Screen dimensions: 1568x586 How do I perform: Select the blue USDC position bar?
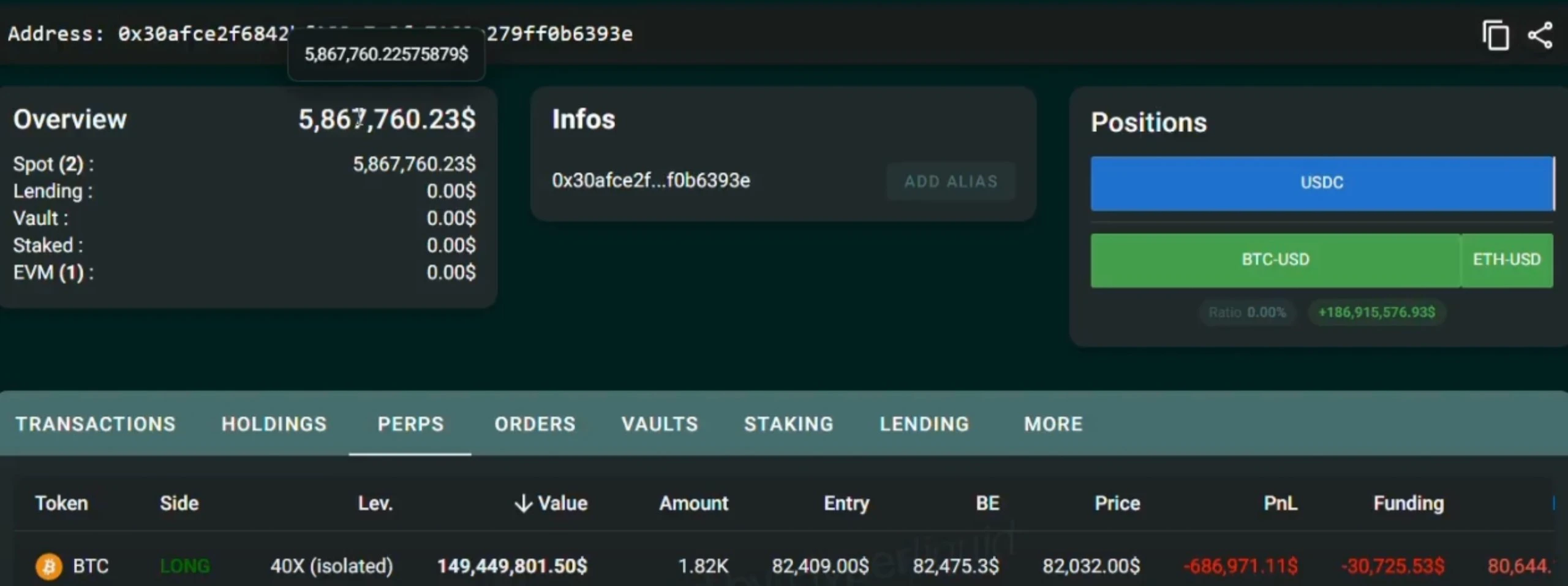(x=1322, y=183)
